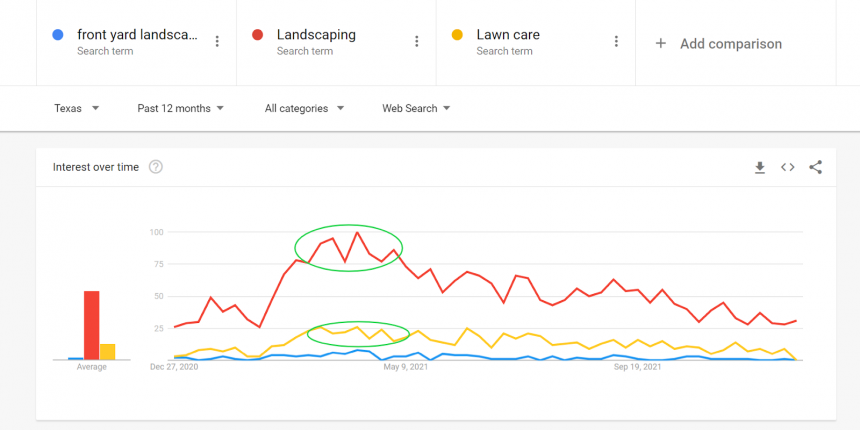This screenshot has width=860, height=430.
Task: Click the yellow Lawn care color dot
Action: point(458,35)
